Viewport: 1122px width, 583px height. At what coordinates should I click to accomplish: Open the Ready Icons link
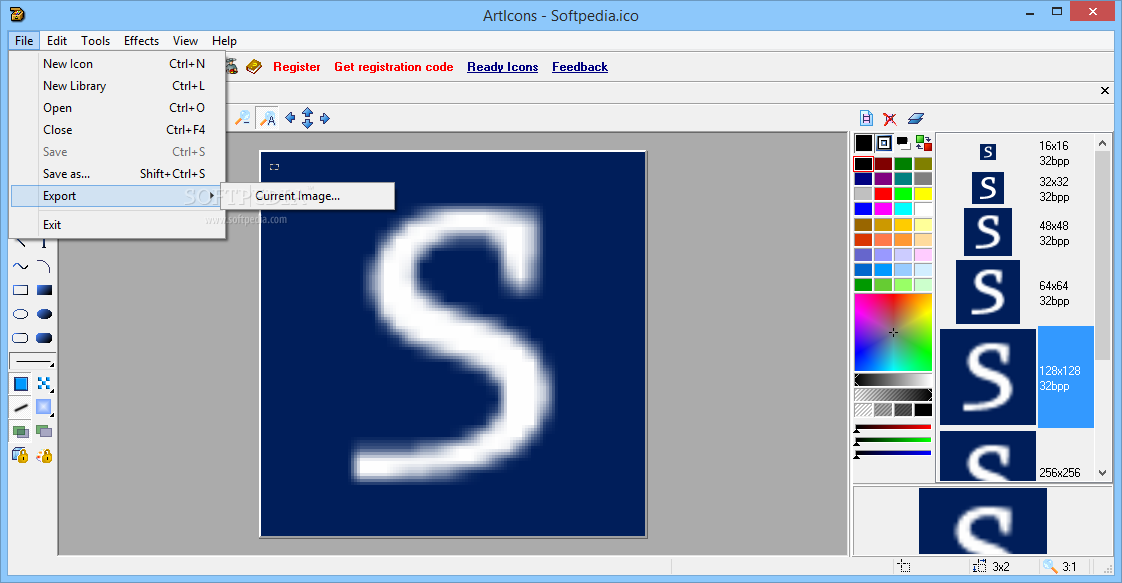point(502,67)
